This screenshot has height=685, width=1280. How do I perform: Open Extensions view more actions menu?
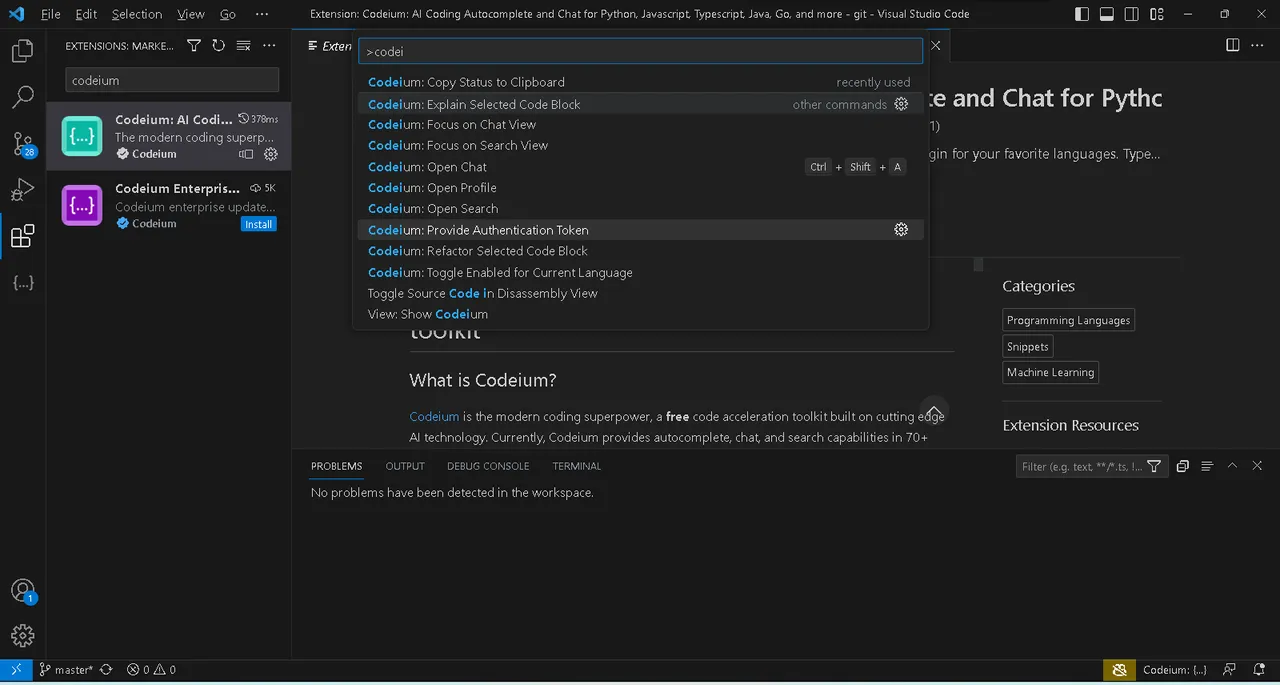[269, 46]
